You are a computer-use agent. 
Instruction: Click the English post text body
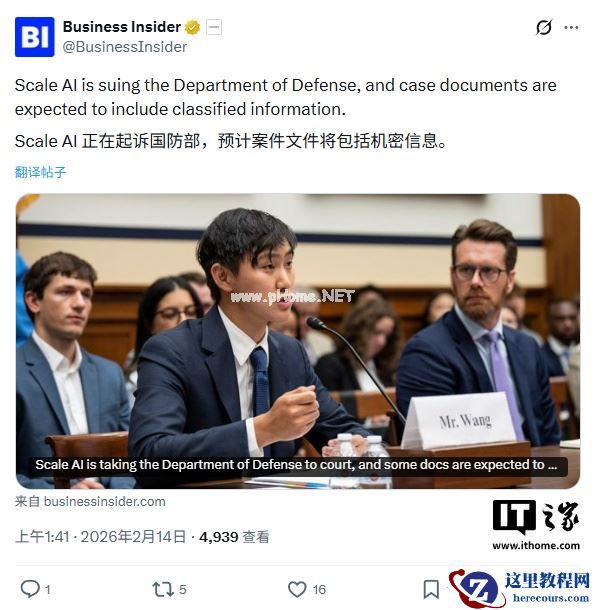coord(286,97)
